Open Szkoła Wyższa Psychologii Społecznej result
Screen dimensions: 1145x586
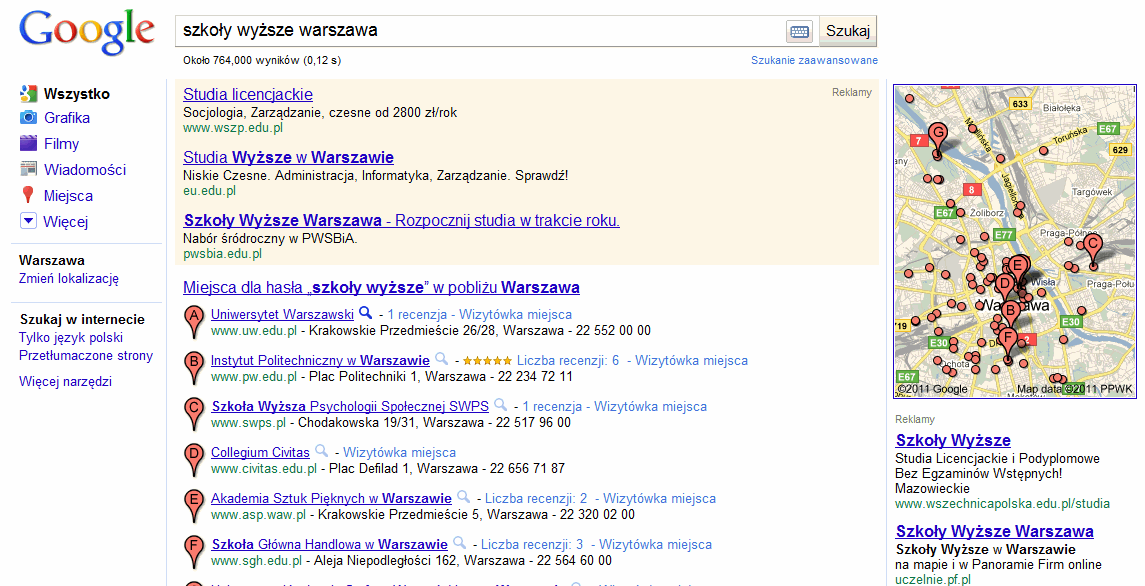[350, 406]
